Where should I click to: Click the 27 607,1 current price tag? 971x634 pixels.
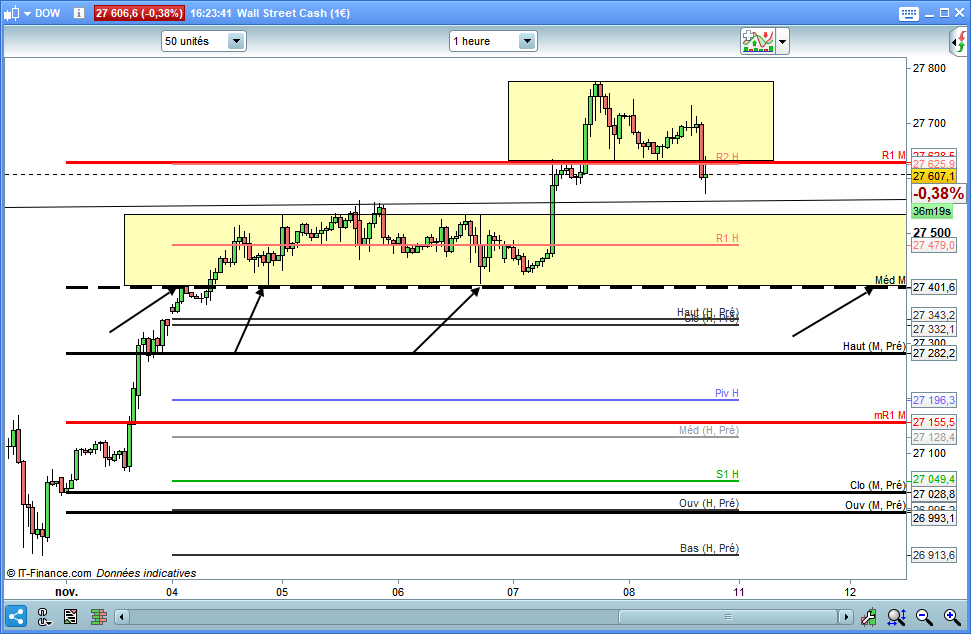click(x=933, y=176)
